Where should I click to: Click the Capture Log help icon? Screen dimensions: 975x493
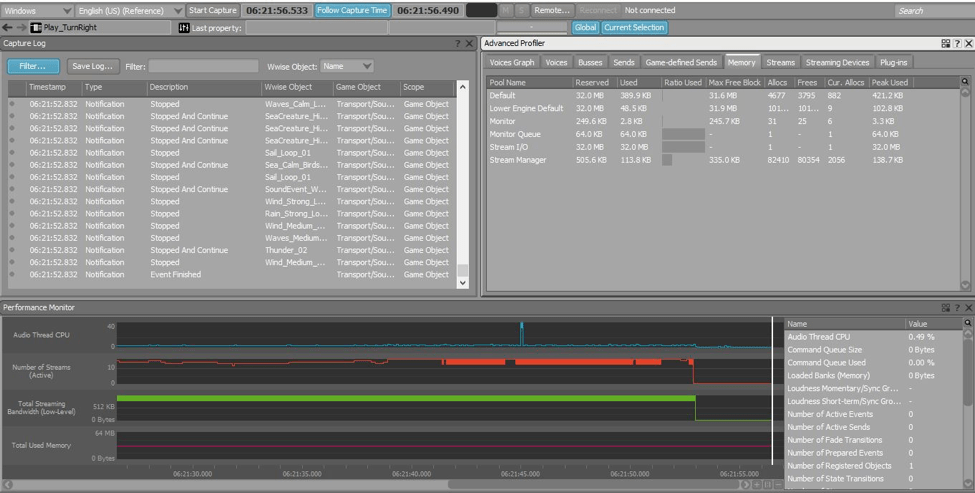[x=458, y=44]
